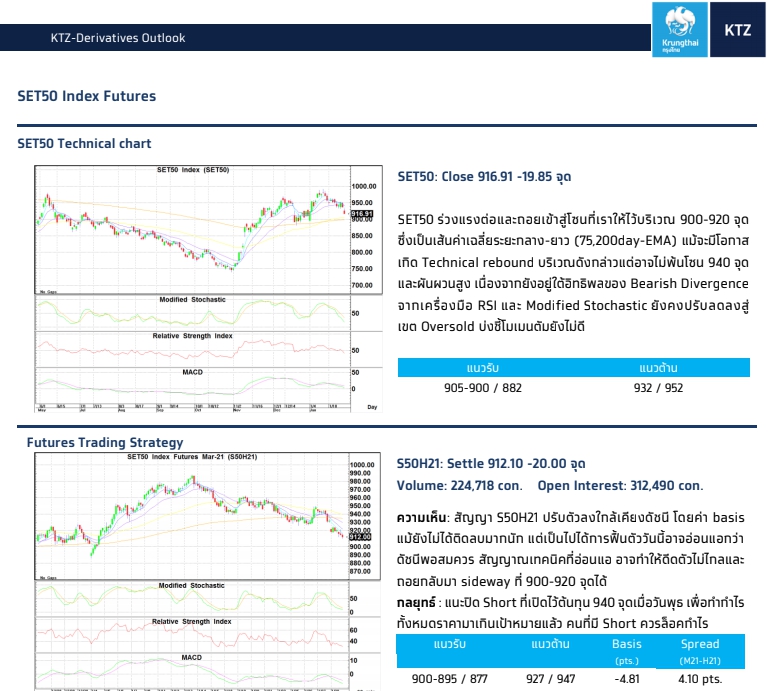Click the basis value '-4.81'

click(627, 679)
